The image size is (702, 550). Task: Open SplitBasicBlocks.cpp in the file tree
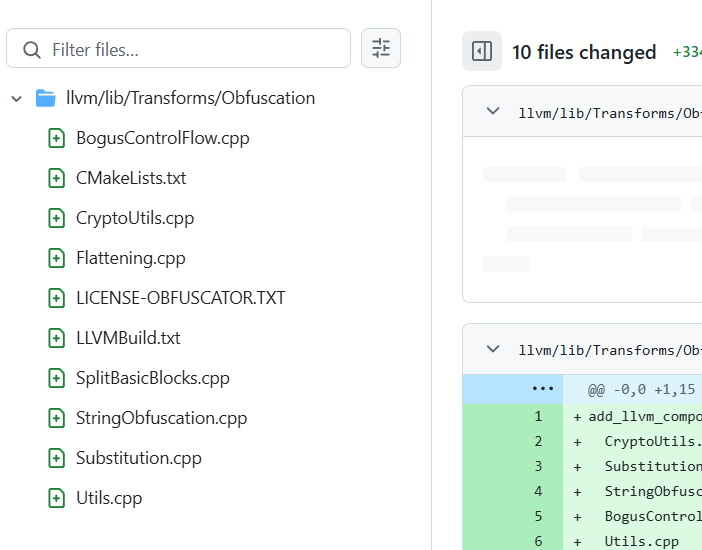point(153,378)
